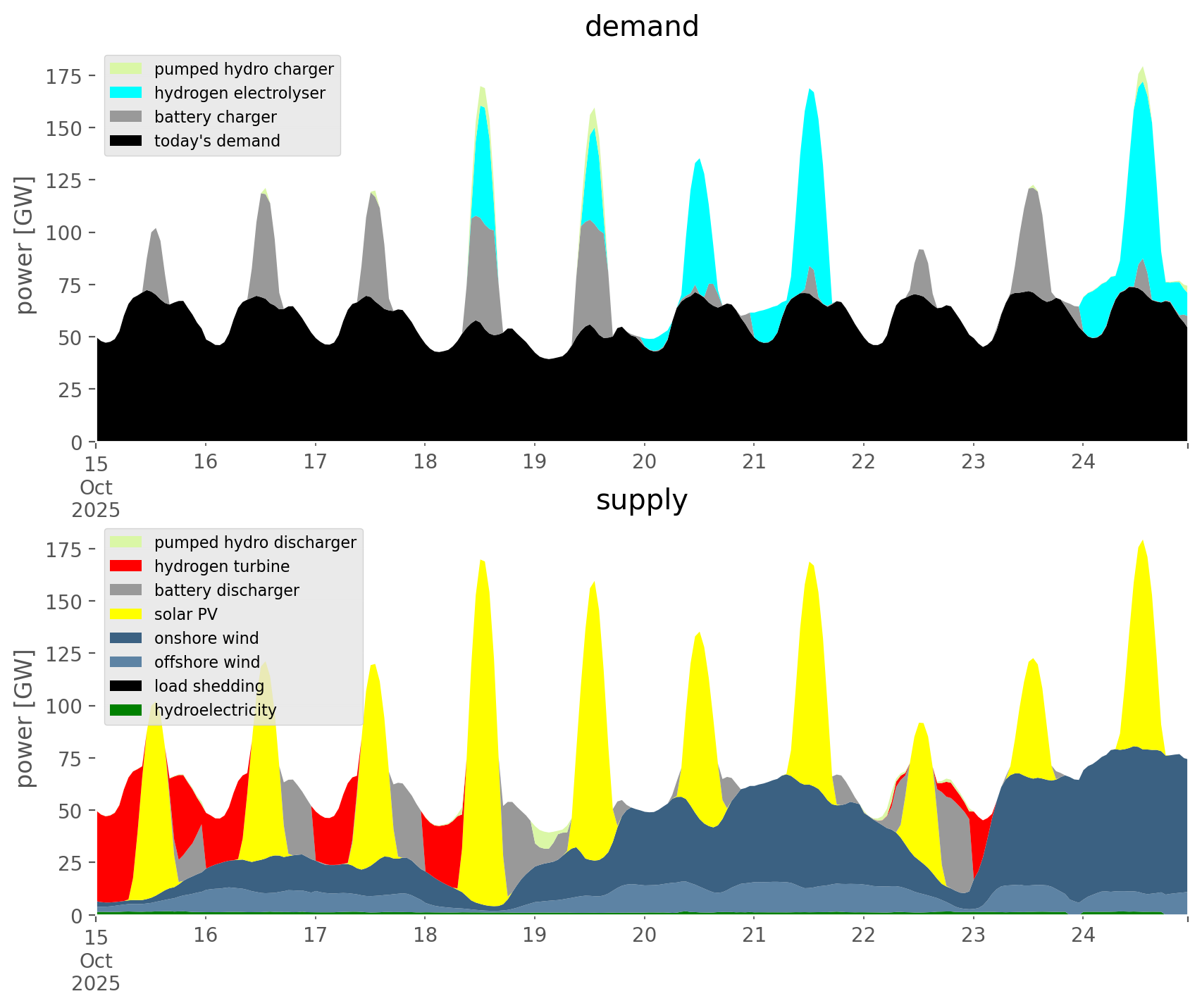Click the "supply" chart title

tap(641, 500)
